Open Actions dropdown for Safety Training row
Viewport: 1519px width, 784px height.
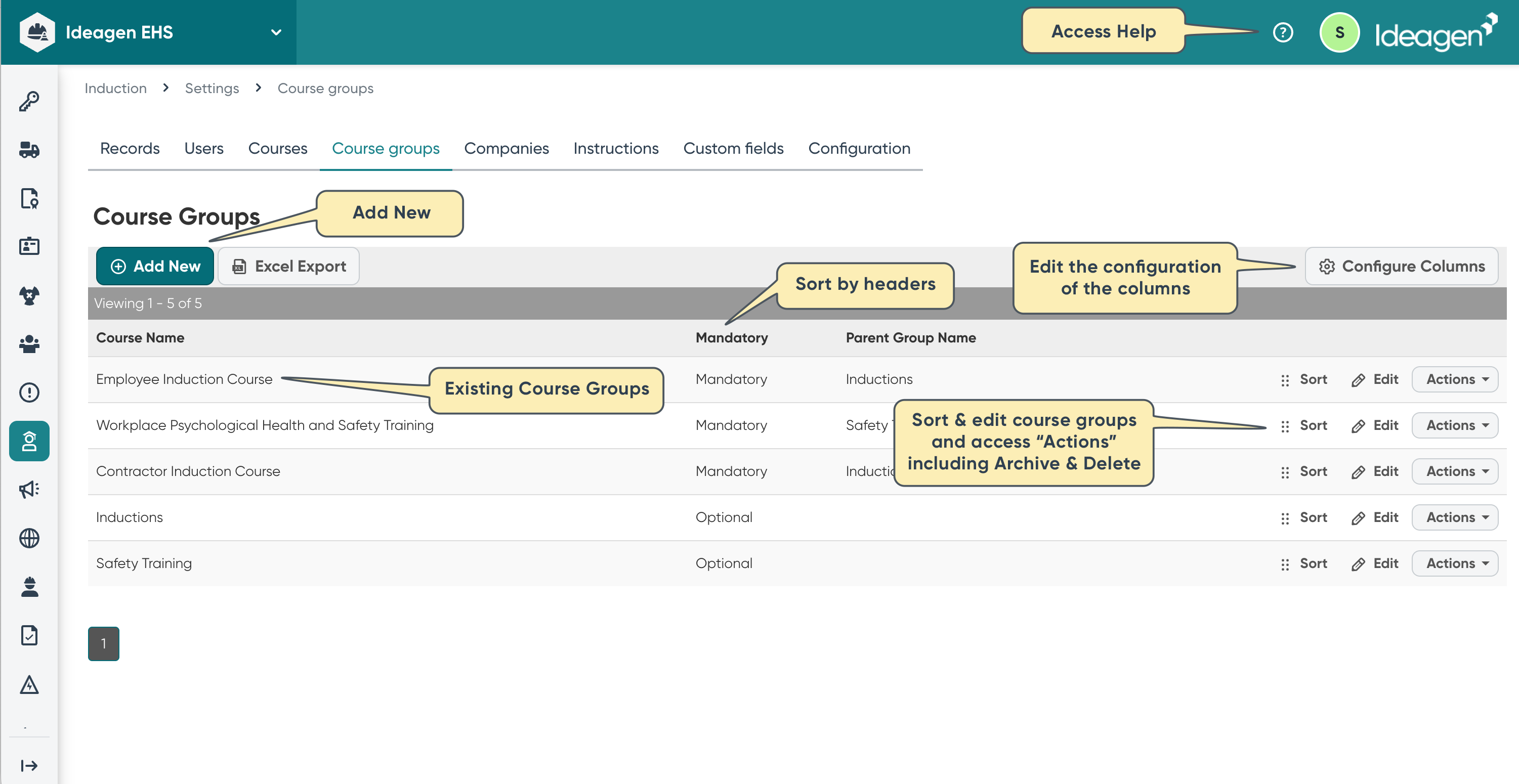1454,563
